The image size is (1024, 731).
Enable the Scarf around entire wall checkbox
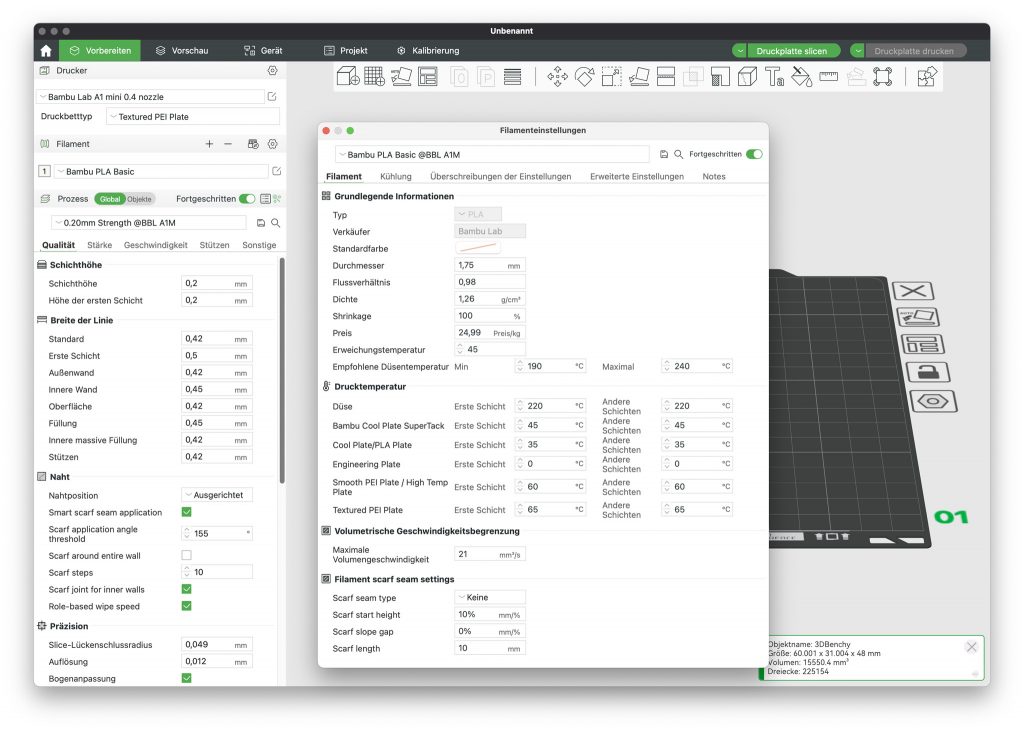[186, 555]
